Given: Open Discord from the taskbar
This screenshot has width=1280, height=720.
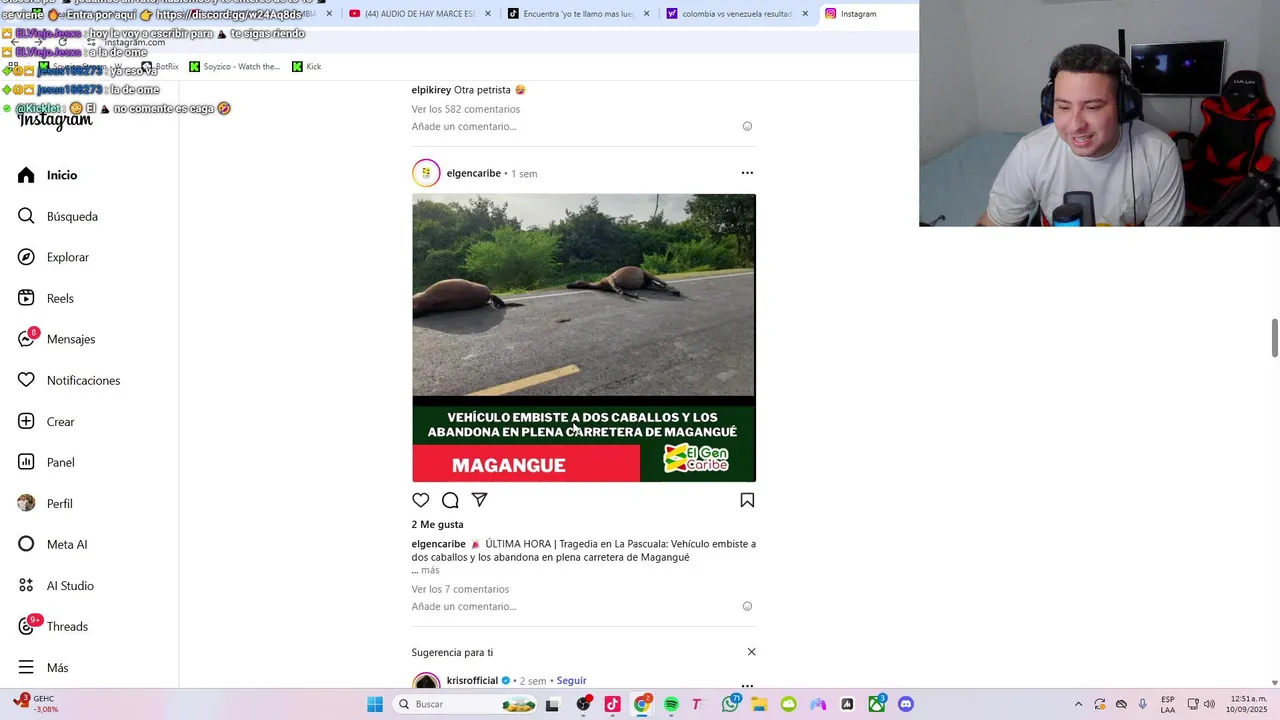Looking at the screenshot, I should point(906,704).
